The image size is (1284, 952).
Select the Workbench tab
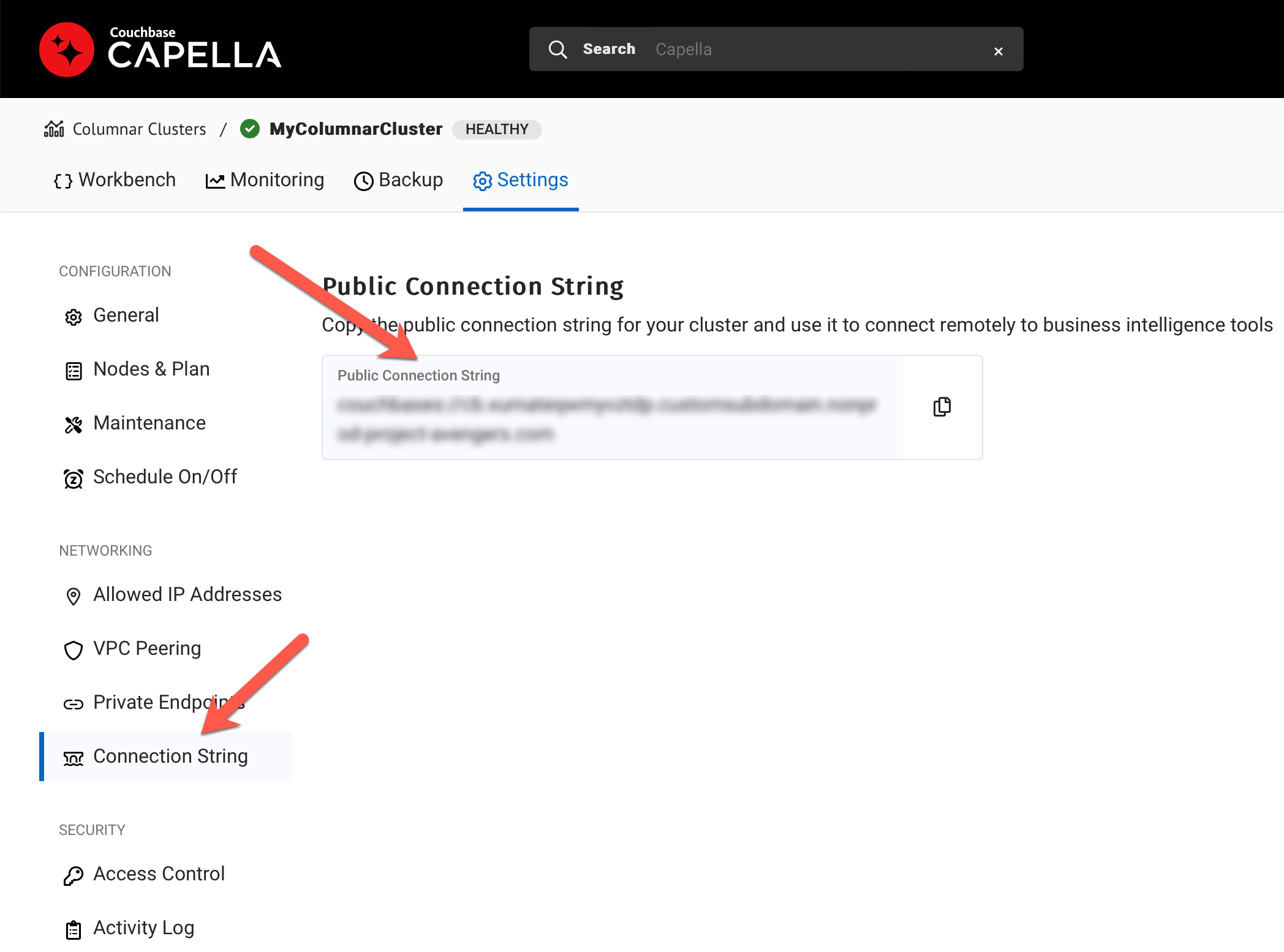116,180
